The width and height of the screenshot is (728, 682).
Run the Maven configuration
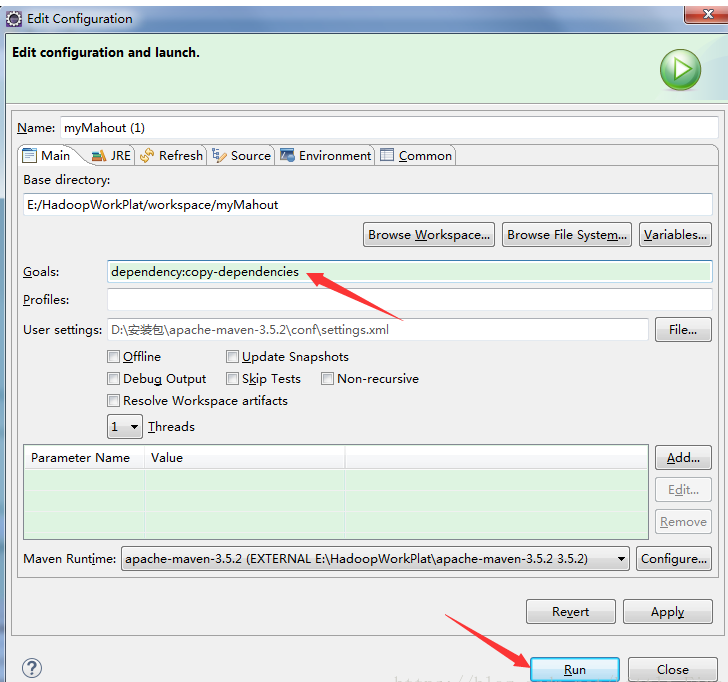(x=575, y=669)
